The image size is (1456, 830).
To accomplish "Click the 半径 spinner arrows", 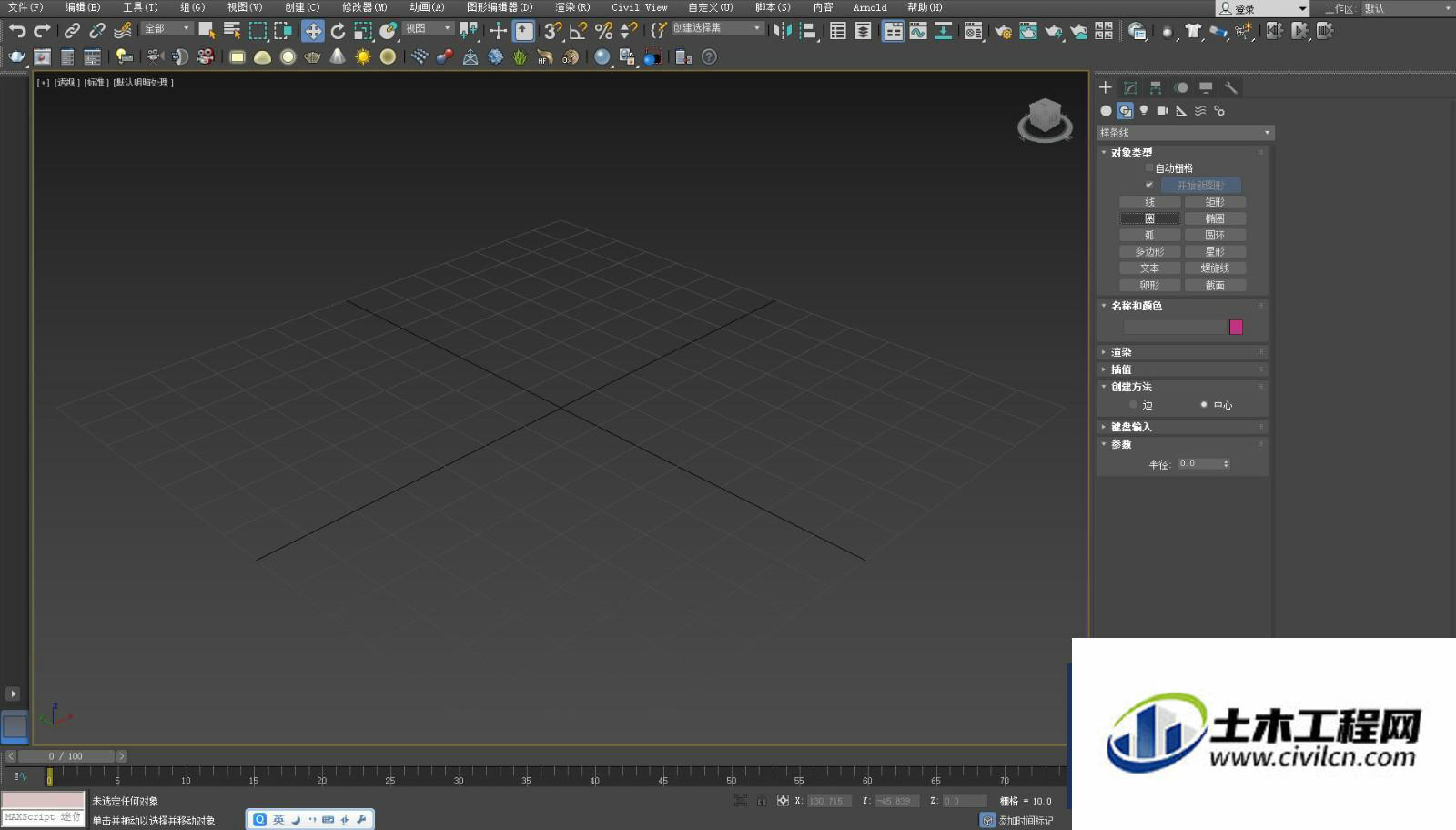I will [x=1226, y=464].
